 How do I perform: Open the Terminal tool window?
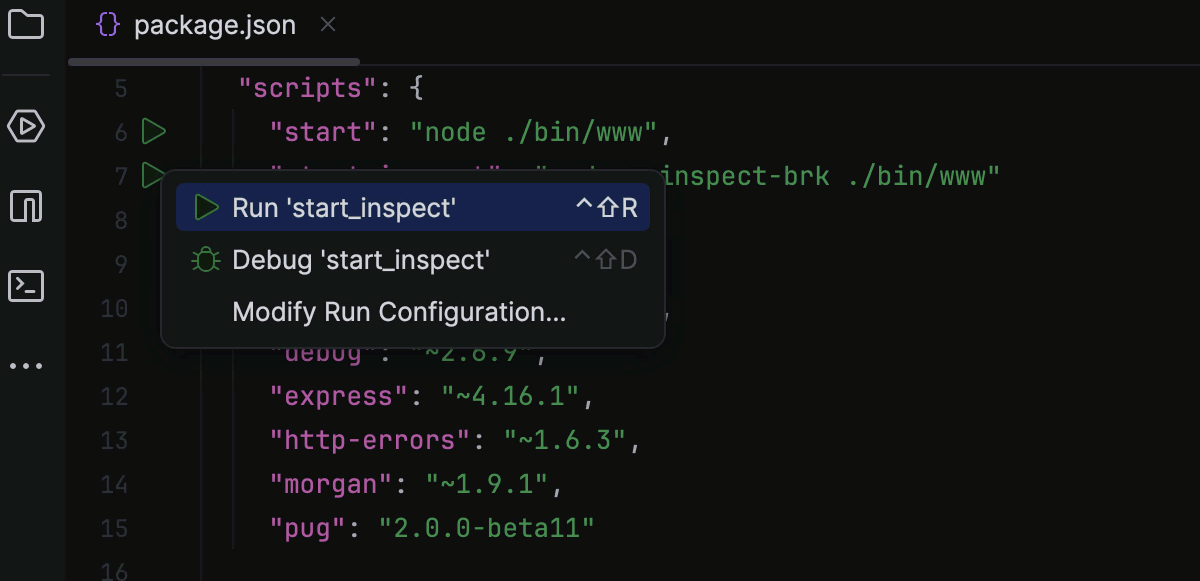27,286
